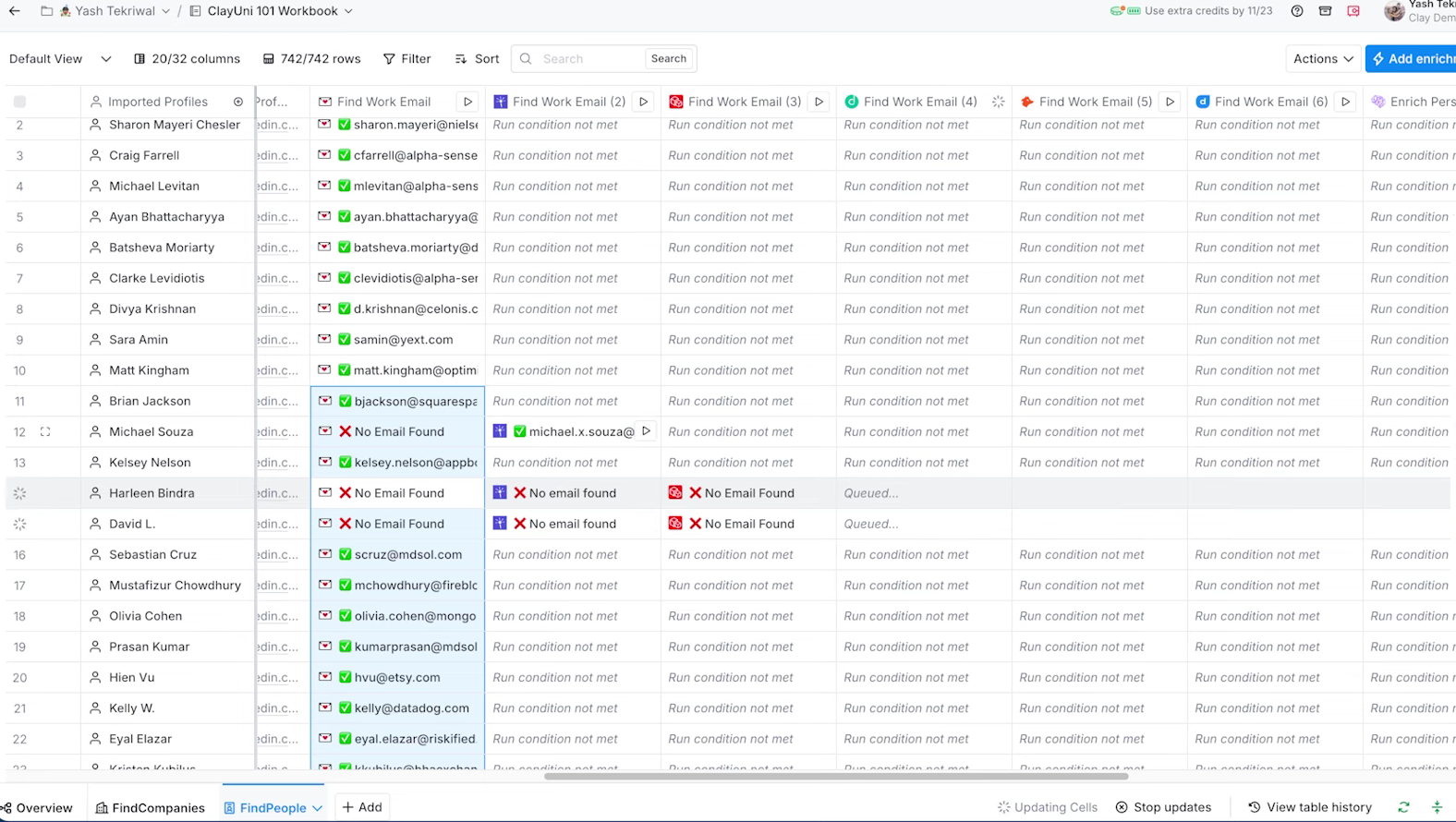Open the archive box icon in header
1456x822 pixels.
click(1325, 11)
